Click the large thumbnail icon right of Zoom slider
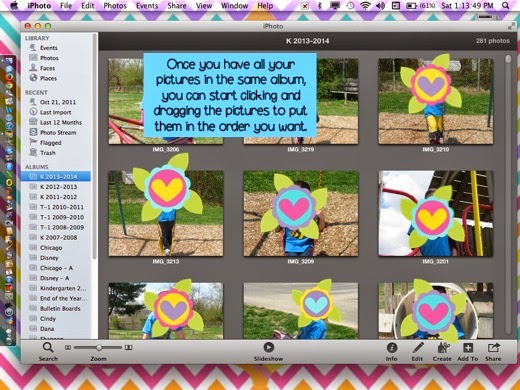The image size is (520, 390). [129, 348]
